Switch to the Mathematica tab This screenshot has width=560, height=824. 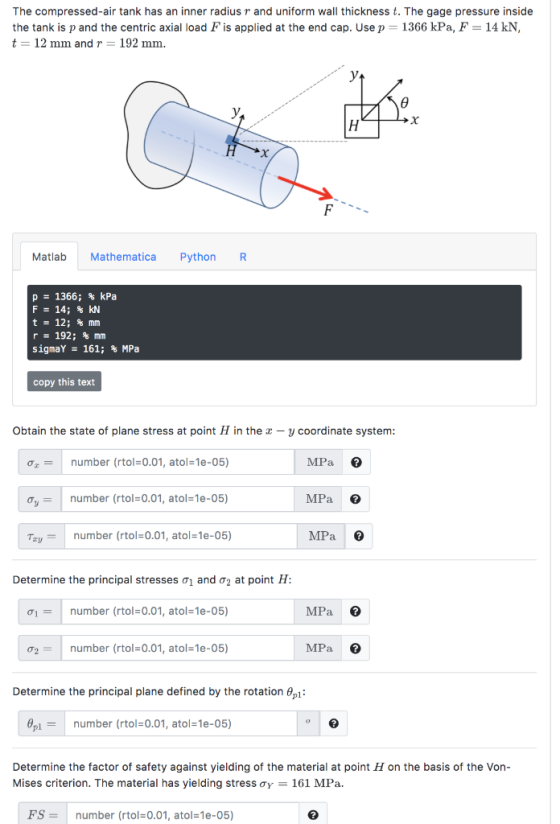pyautogui.click(x=123, y=257)
